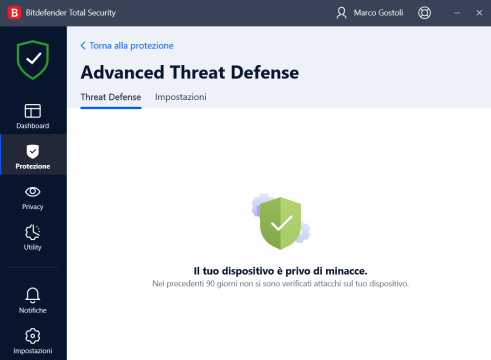Show the Notifiche panel
Viewport: 491px width, 360px height.
[33, 301]
